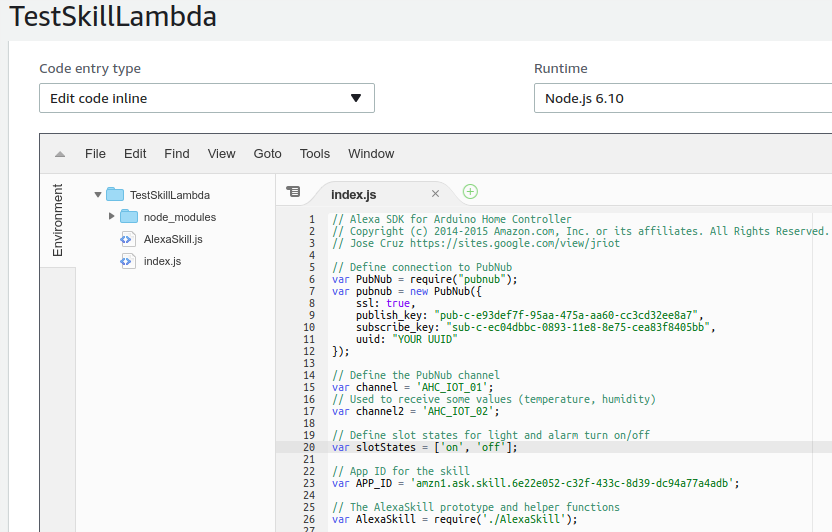The image size is (832, 532).
Task: Expand the node_modules folder
Action: click(x=112, y=217)
